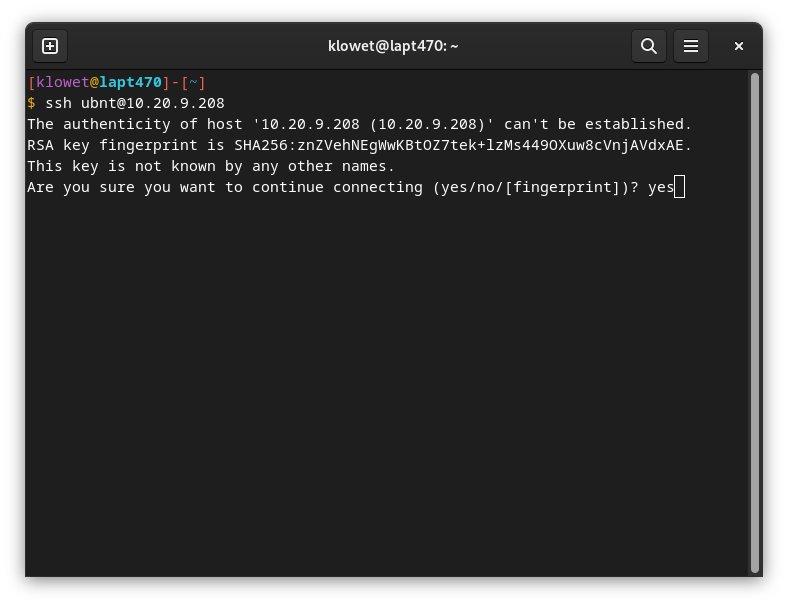Click the klowet@lapt470 window title
Screen dimensions: 788x605
tap(393, 46)
